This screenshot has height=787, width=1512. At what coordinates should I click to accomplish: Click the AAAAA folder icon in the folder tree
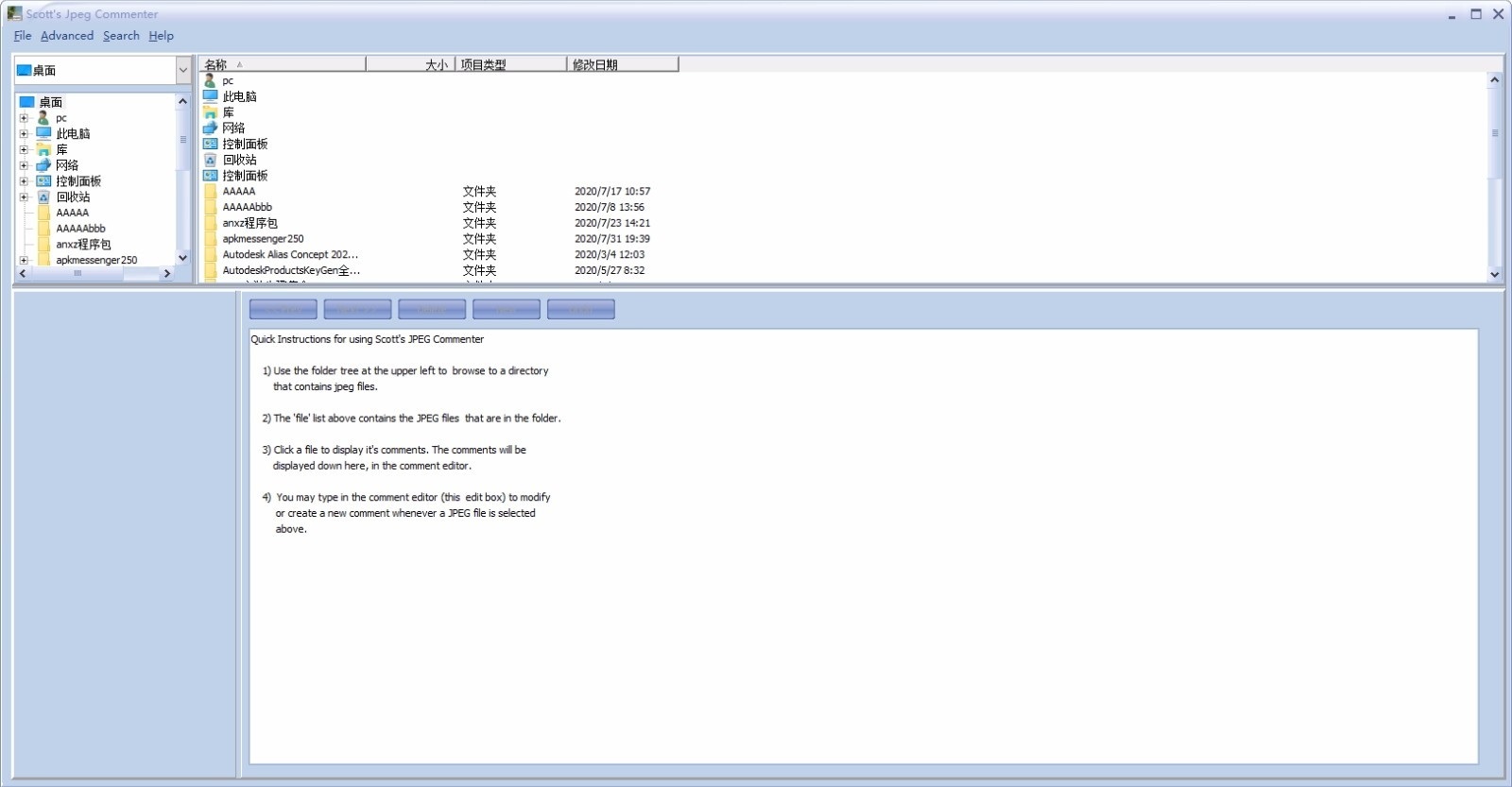pos(44,213)
